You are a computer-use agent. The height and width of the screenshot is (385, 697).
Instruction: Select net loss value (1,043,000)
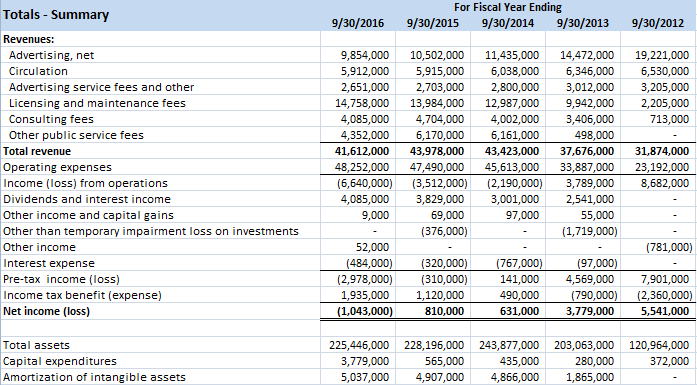[365, 311]
